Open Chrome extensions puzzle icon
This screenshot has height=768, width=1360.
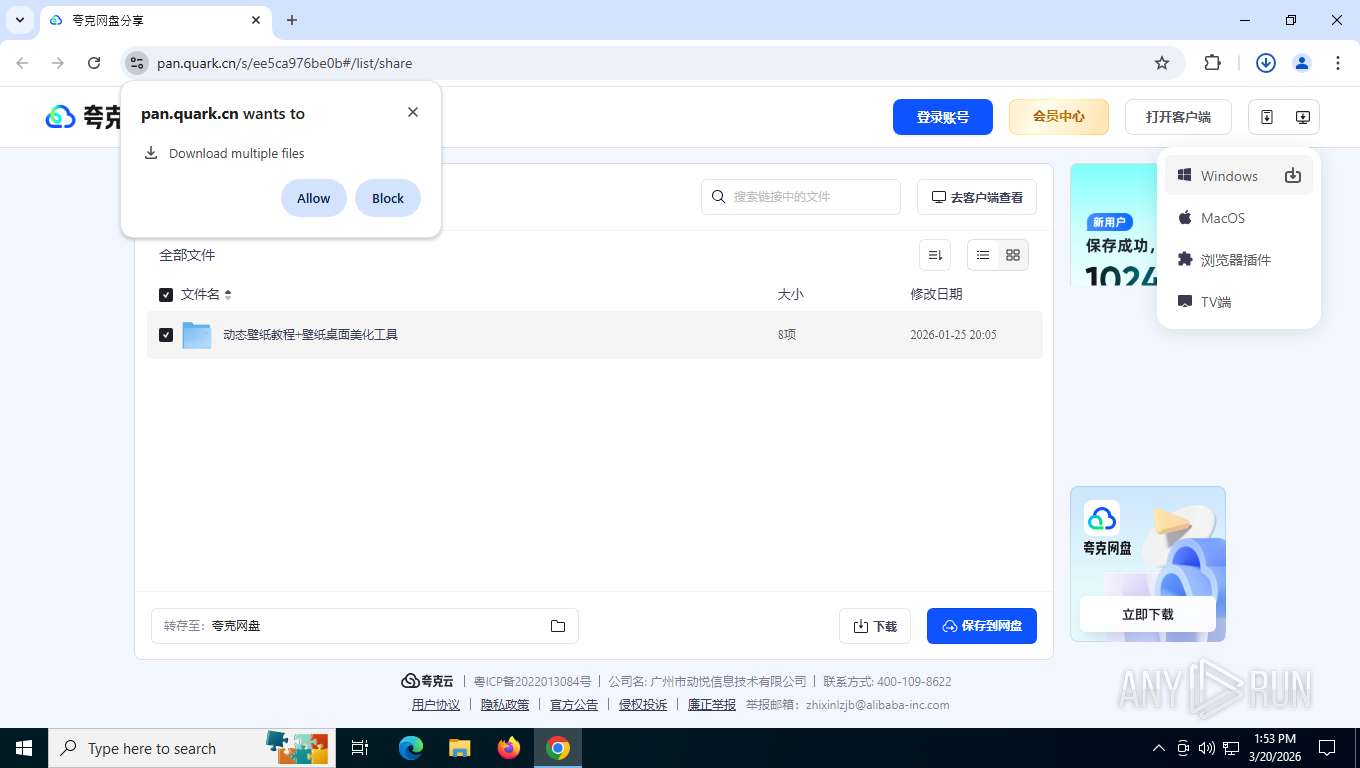pos(1213,63)
